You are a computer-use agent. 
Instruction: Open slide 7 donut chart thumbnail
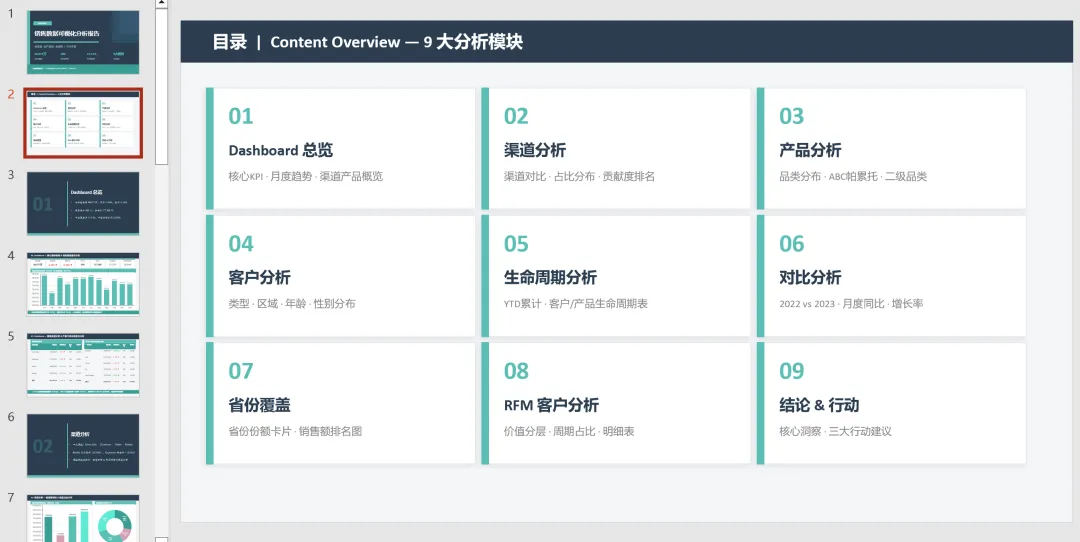tap(83, 518)
